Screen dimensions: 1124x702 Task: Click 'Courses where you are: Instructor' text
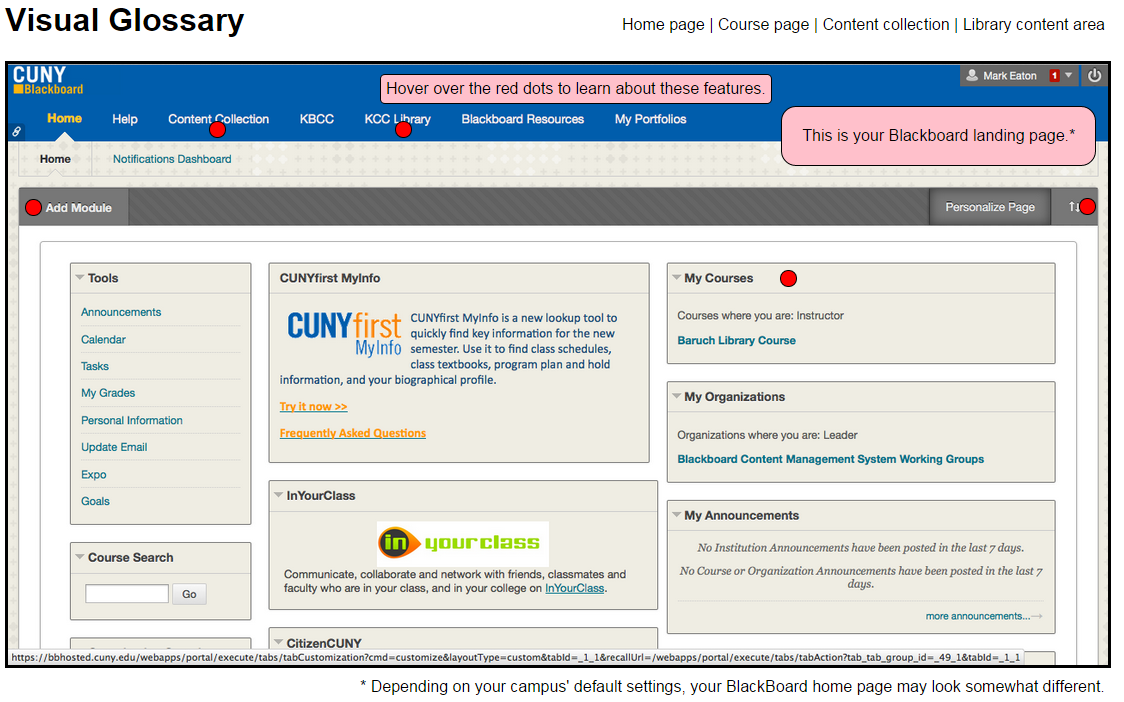761,316
